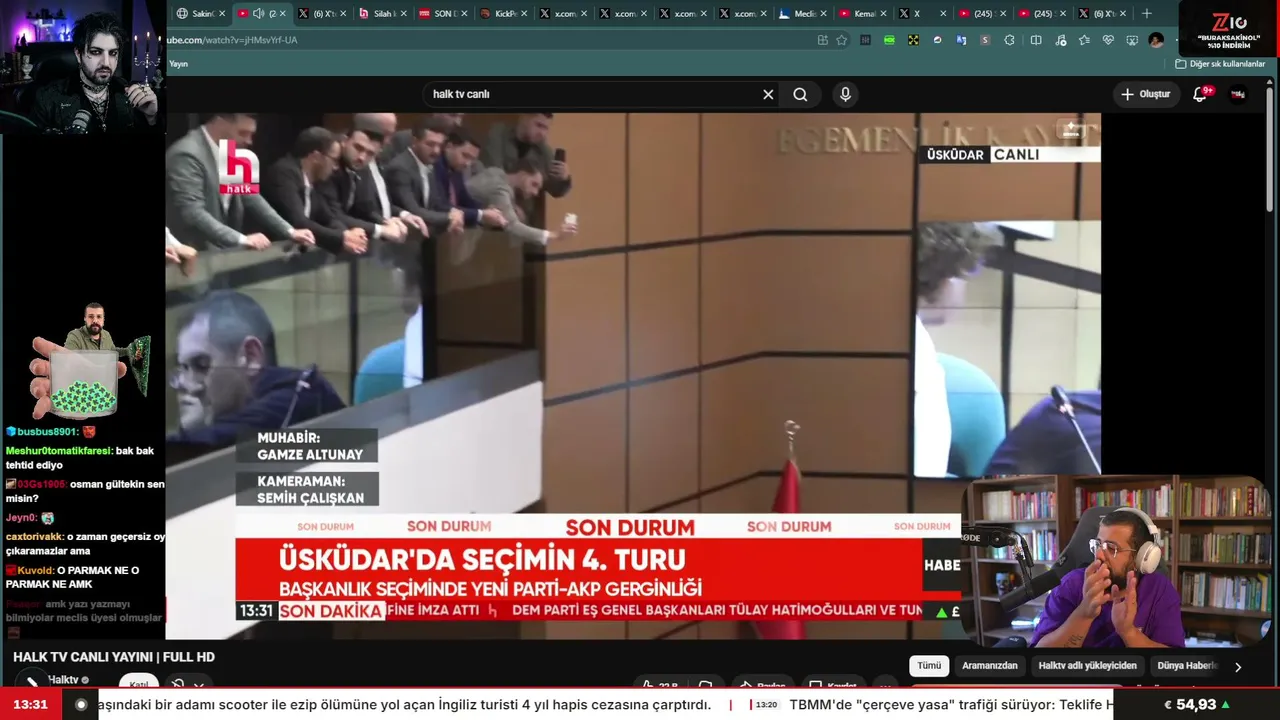Select the 'Halktv adlı yükleyiciden' chip

pos(1088,666)
